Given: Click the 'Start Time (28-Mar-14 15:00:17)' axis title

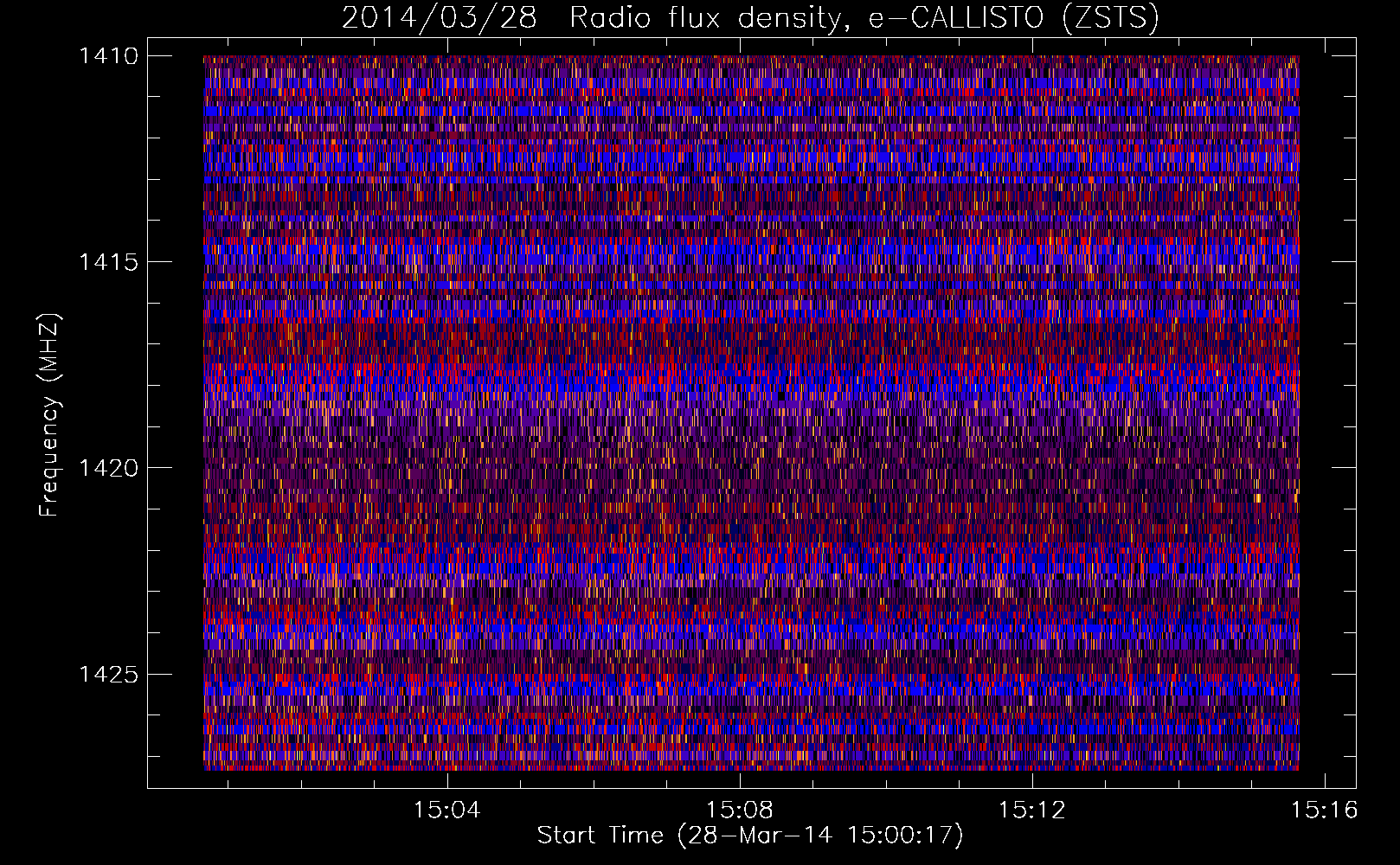Looking at the screenshot, I should [750, 836].
